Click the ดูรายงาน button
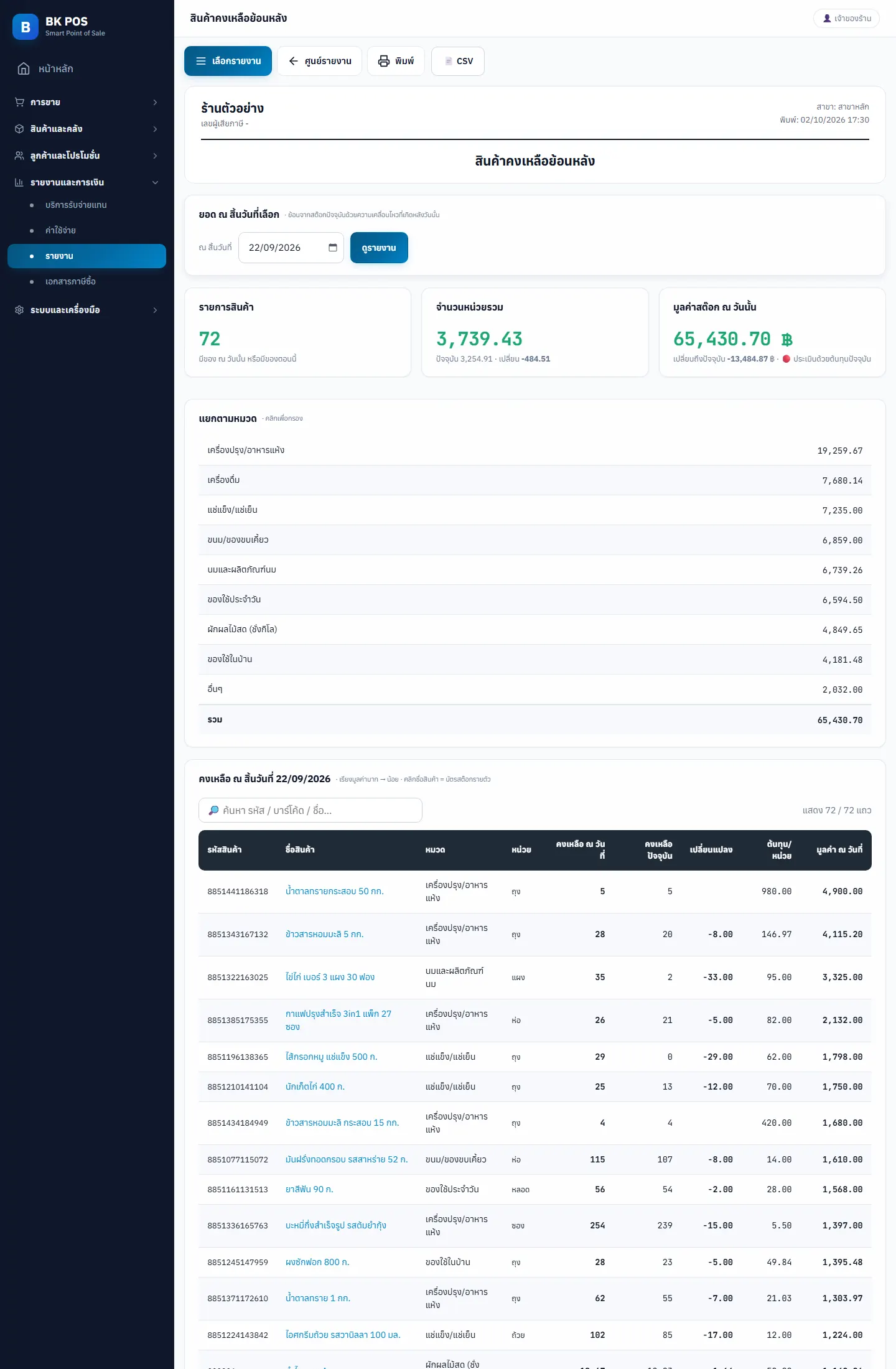Viewport: 896px width, 1369px height. point(379,248)
